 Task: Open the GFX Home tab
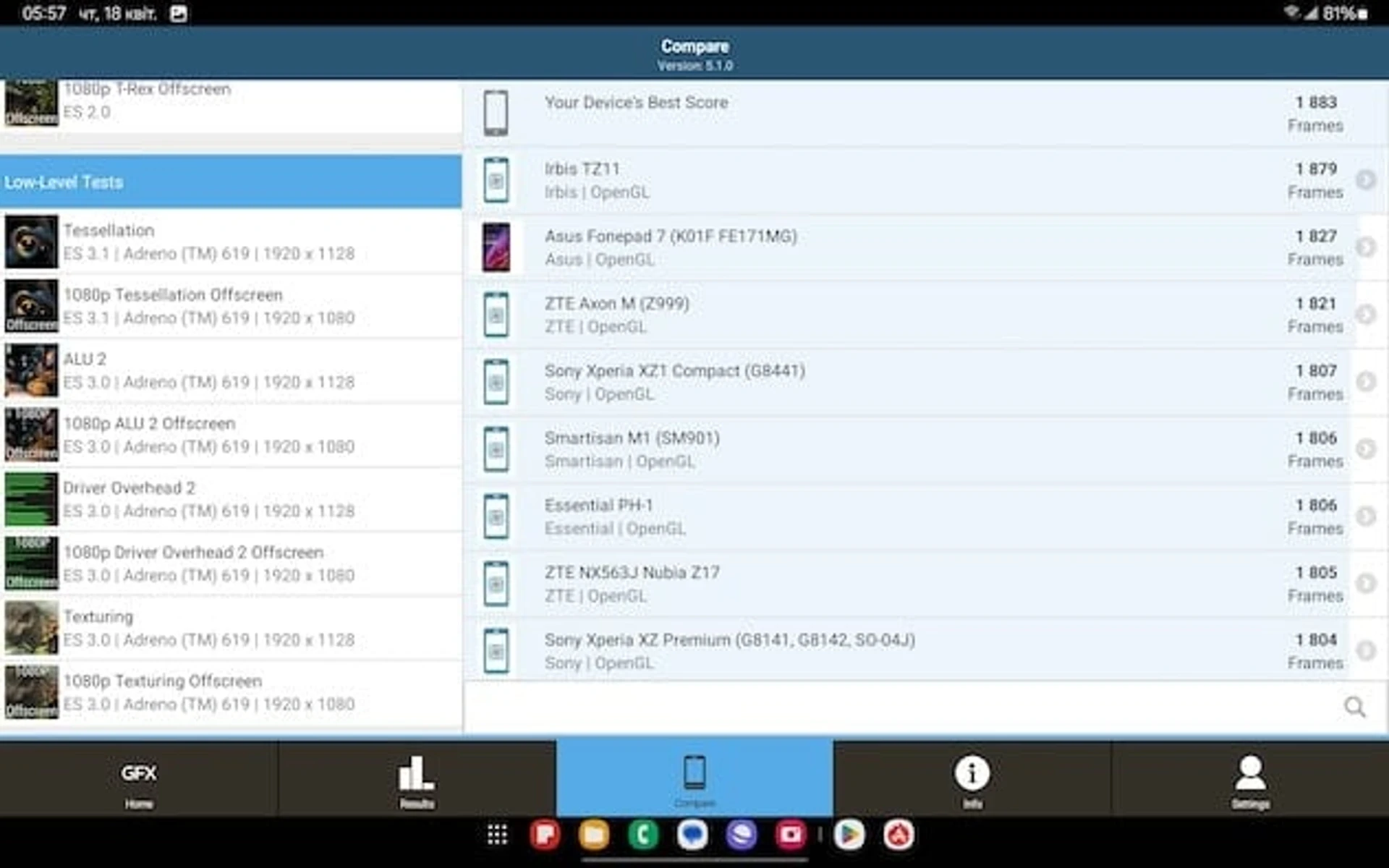[138, 779]
